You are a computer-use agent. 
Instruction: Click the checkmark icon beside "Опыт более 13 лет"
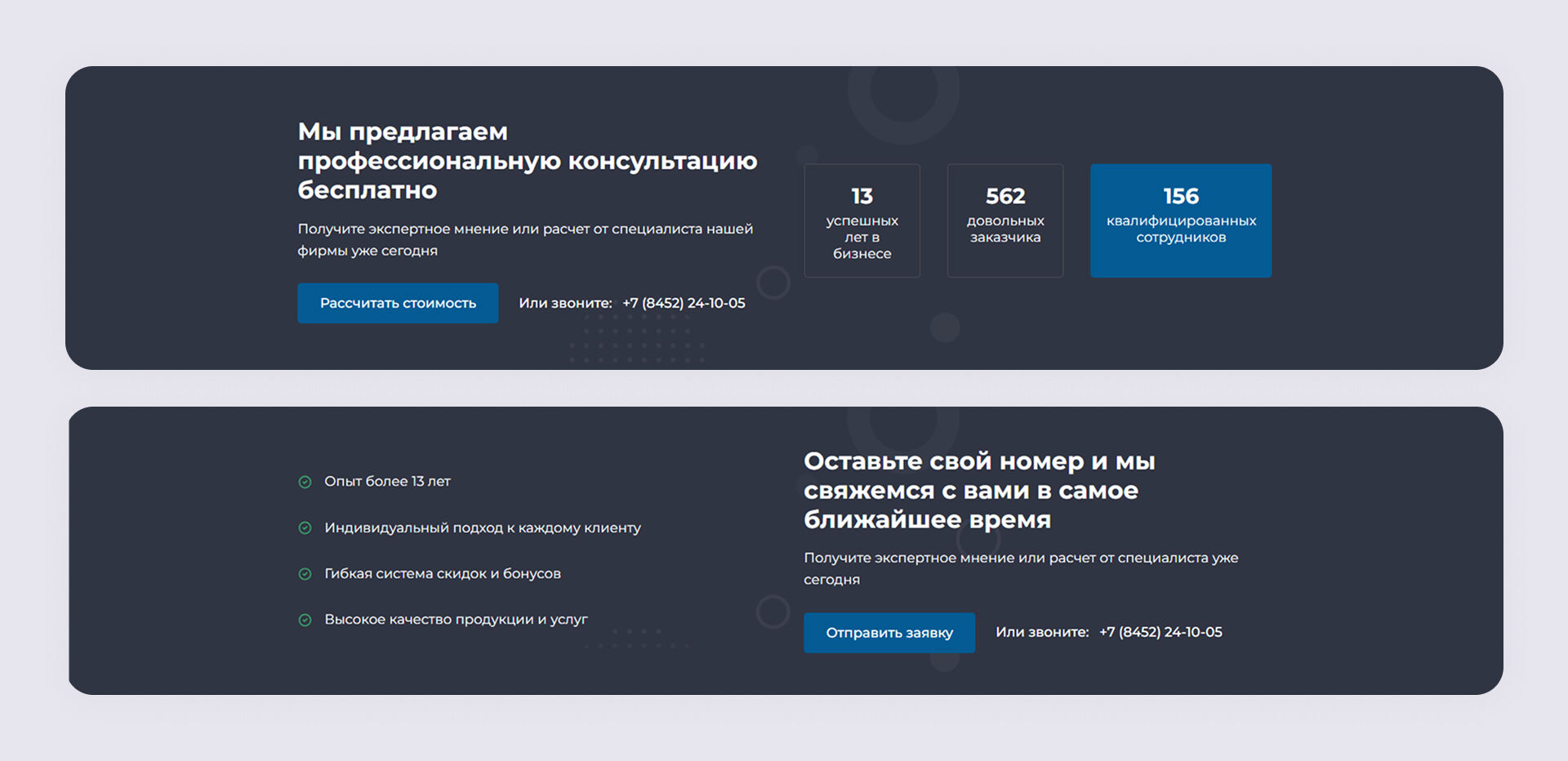pyautogui.click(x=305, y=483)
